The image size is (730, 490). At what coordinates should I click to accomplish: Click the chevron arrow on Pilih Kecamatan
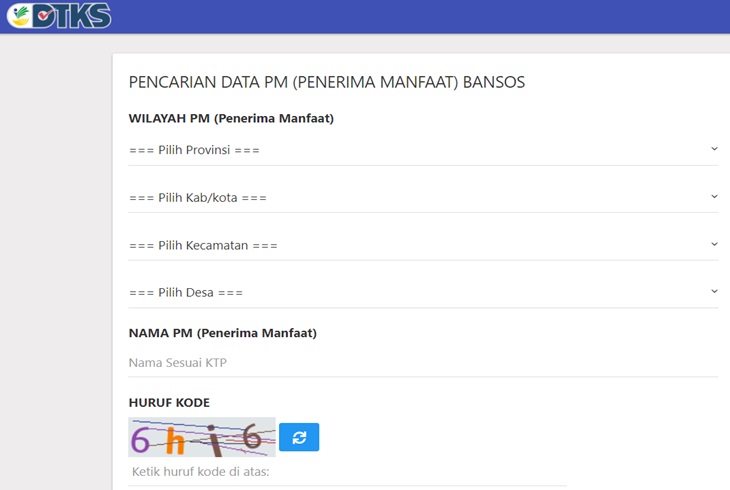714,244
